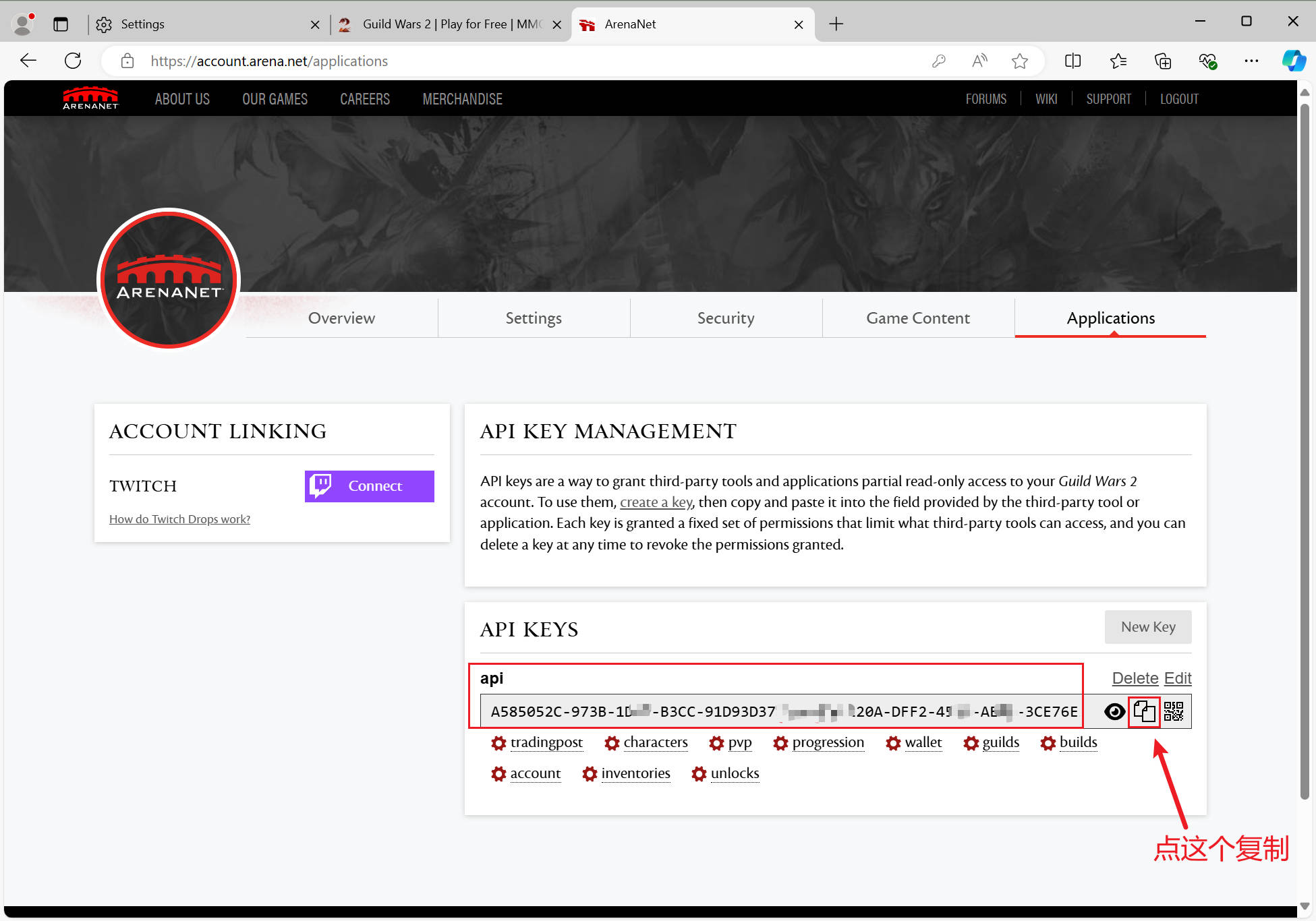Click the page vertical scrollbar
The image size is (1316, 921).
1305,450
